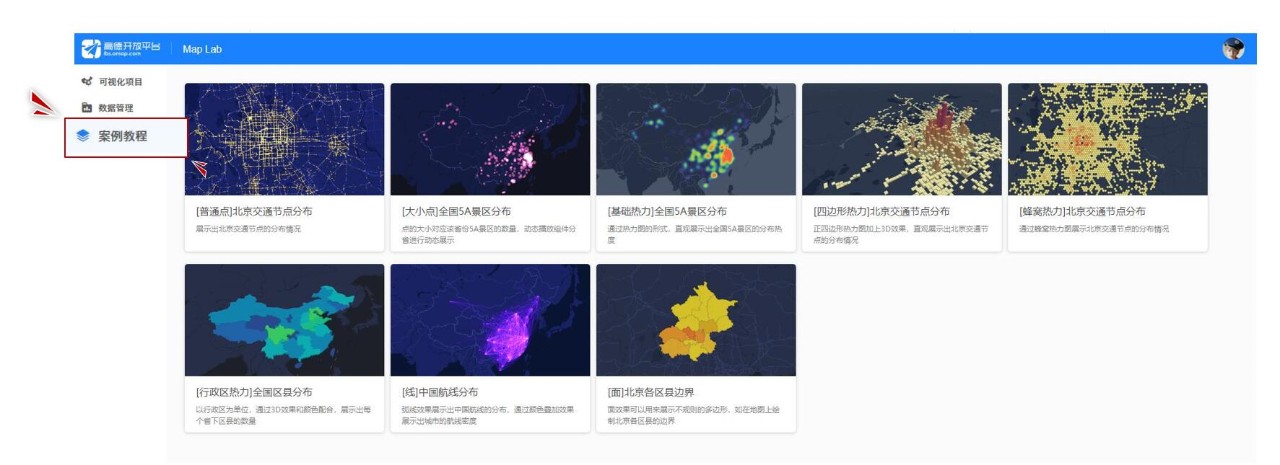
Task: Open the [面]北京各区县边界 thumbnail
Action: click(696, 320)
